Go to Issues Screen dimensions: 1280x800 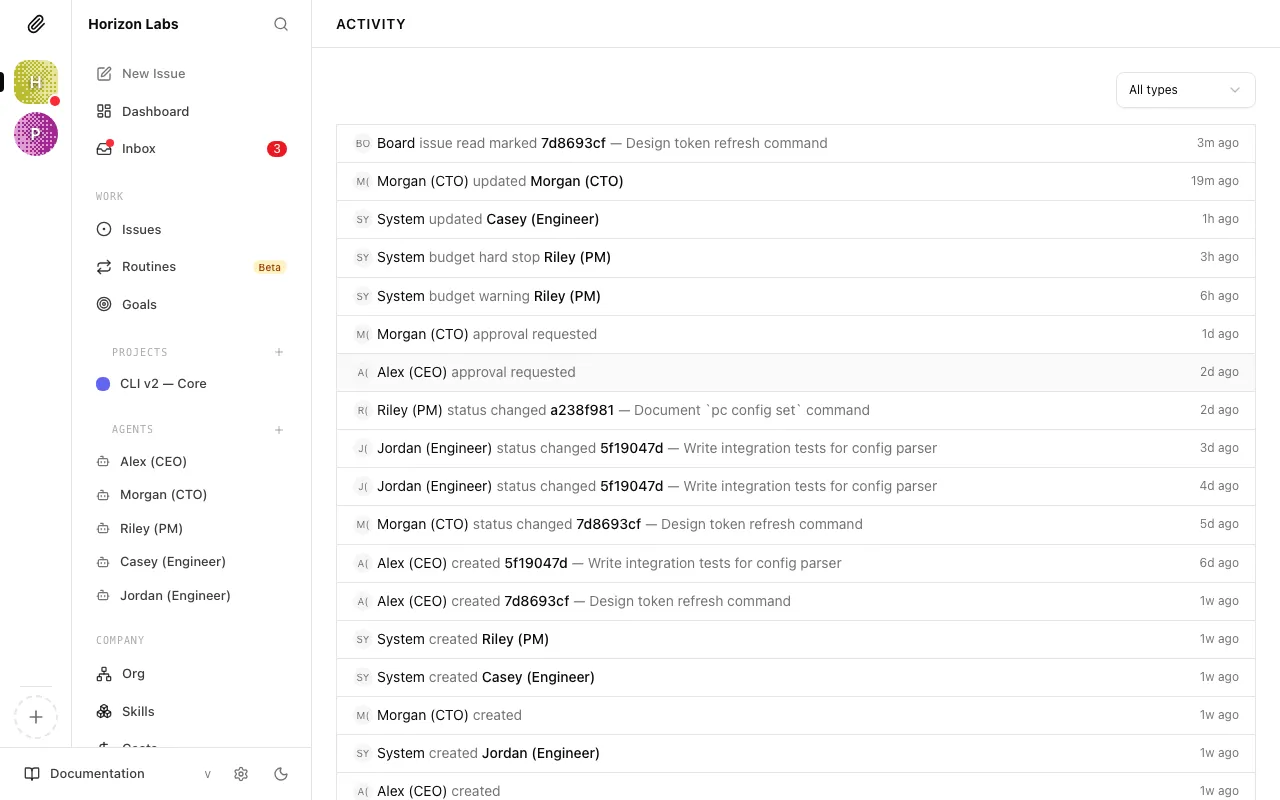(191, 229)
